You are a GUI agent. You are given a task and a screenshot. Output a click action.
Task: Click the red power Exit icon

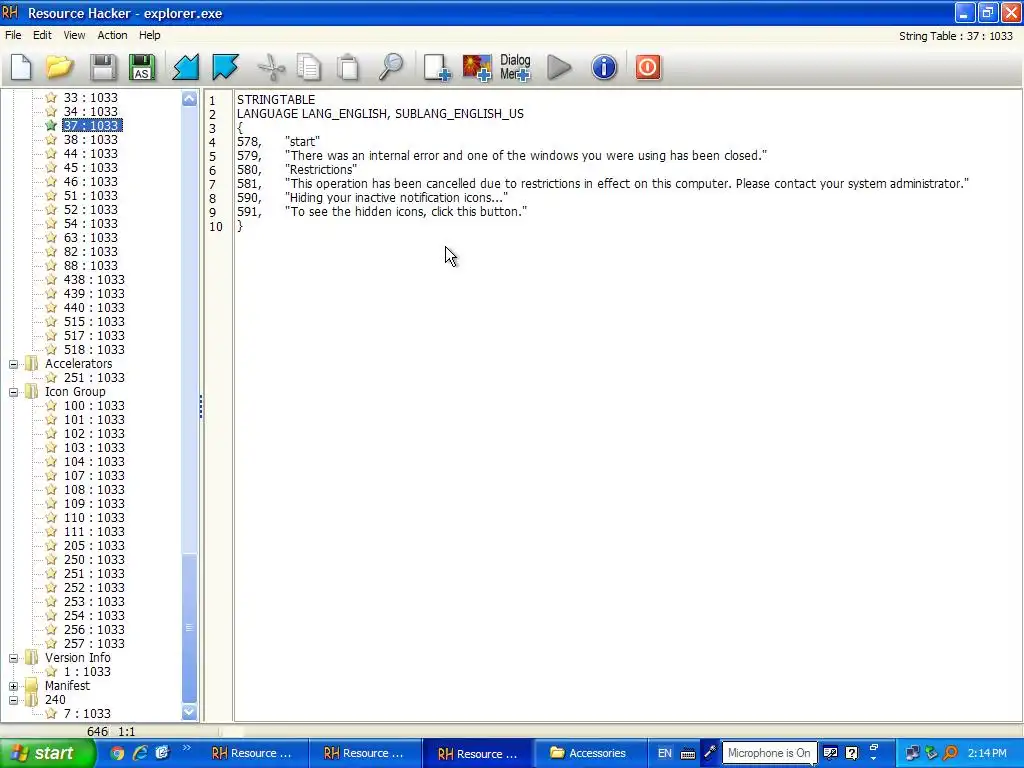648,67
